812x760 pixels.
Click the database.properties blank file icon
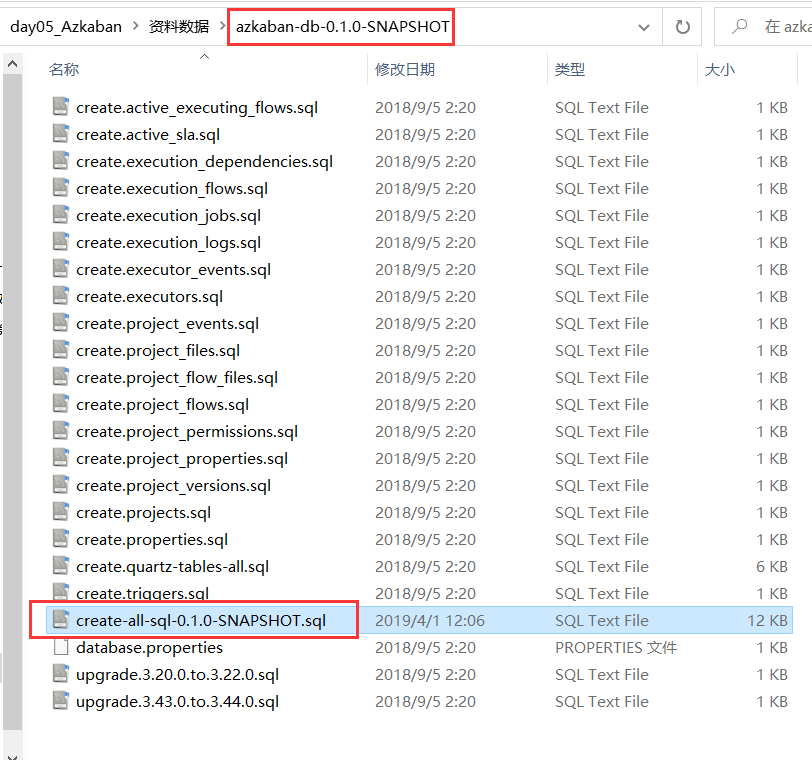(x=61, y=646)
